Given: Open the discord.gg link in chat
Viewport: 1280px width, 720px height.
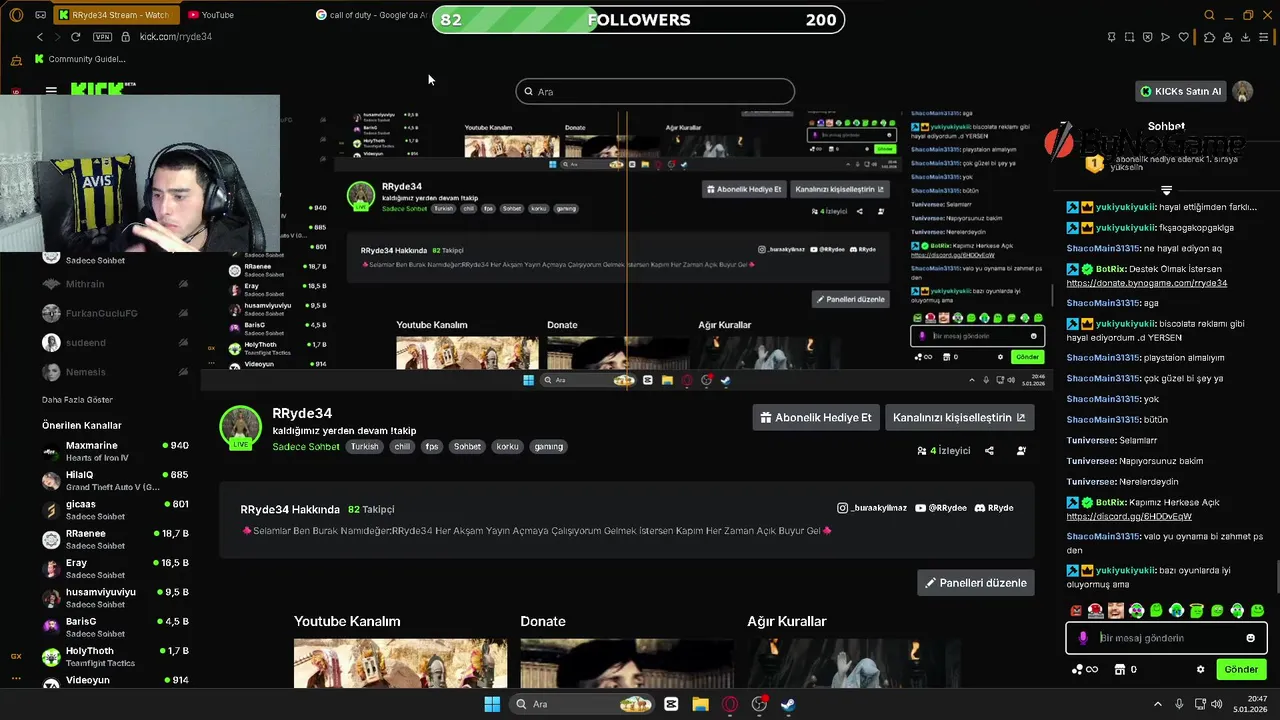Looking at the screenshot, I should tap(1129, 517).
